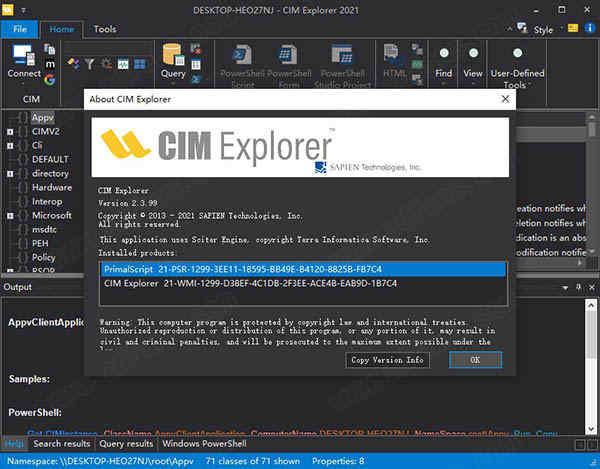Switch to the Tools ribbon tab

105,29
